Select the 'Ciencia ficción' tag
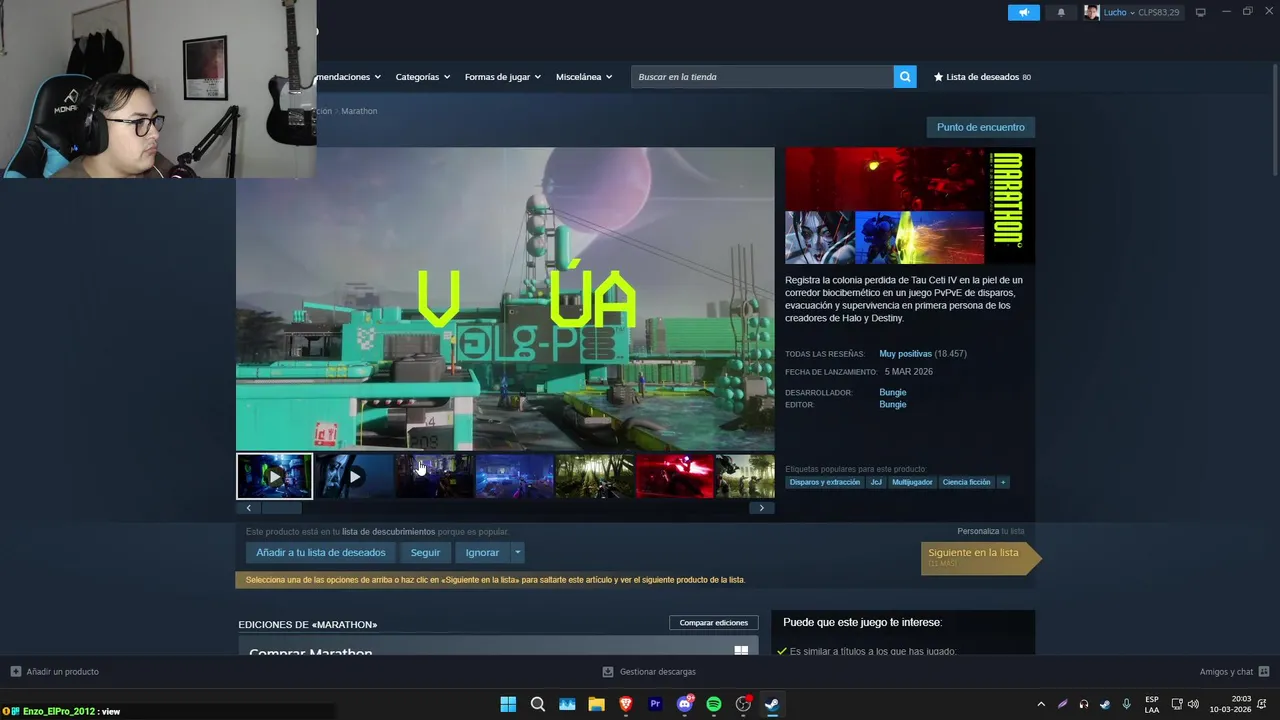The image size is (1280, 720). click(x=966, y=482)
